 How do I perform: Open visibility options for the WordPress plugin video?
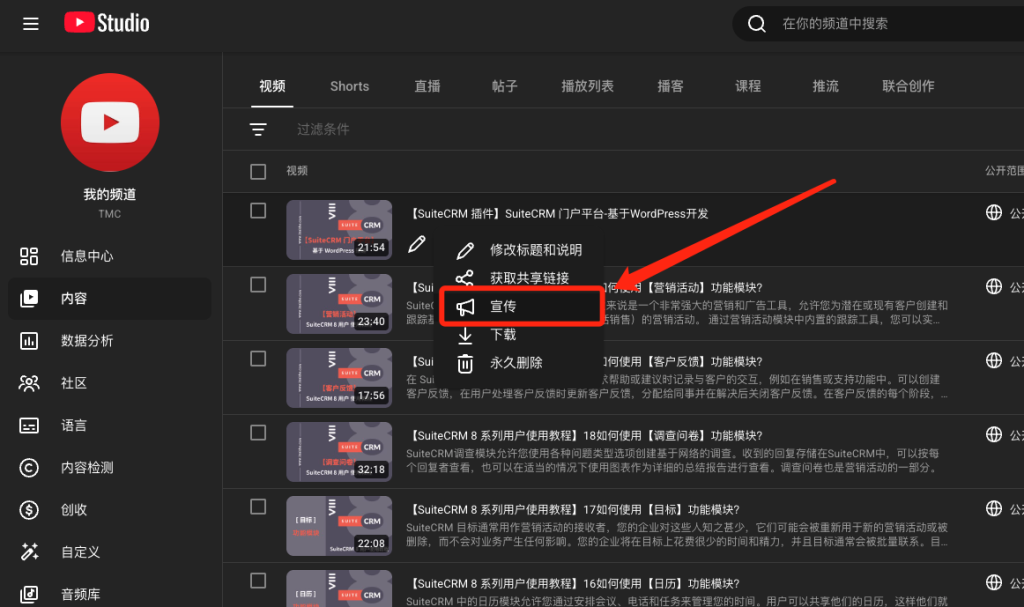point(993,212)
